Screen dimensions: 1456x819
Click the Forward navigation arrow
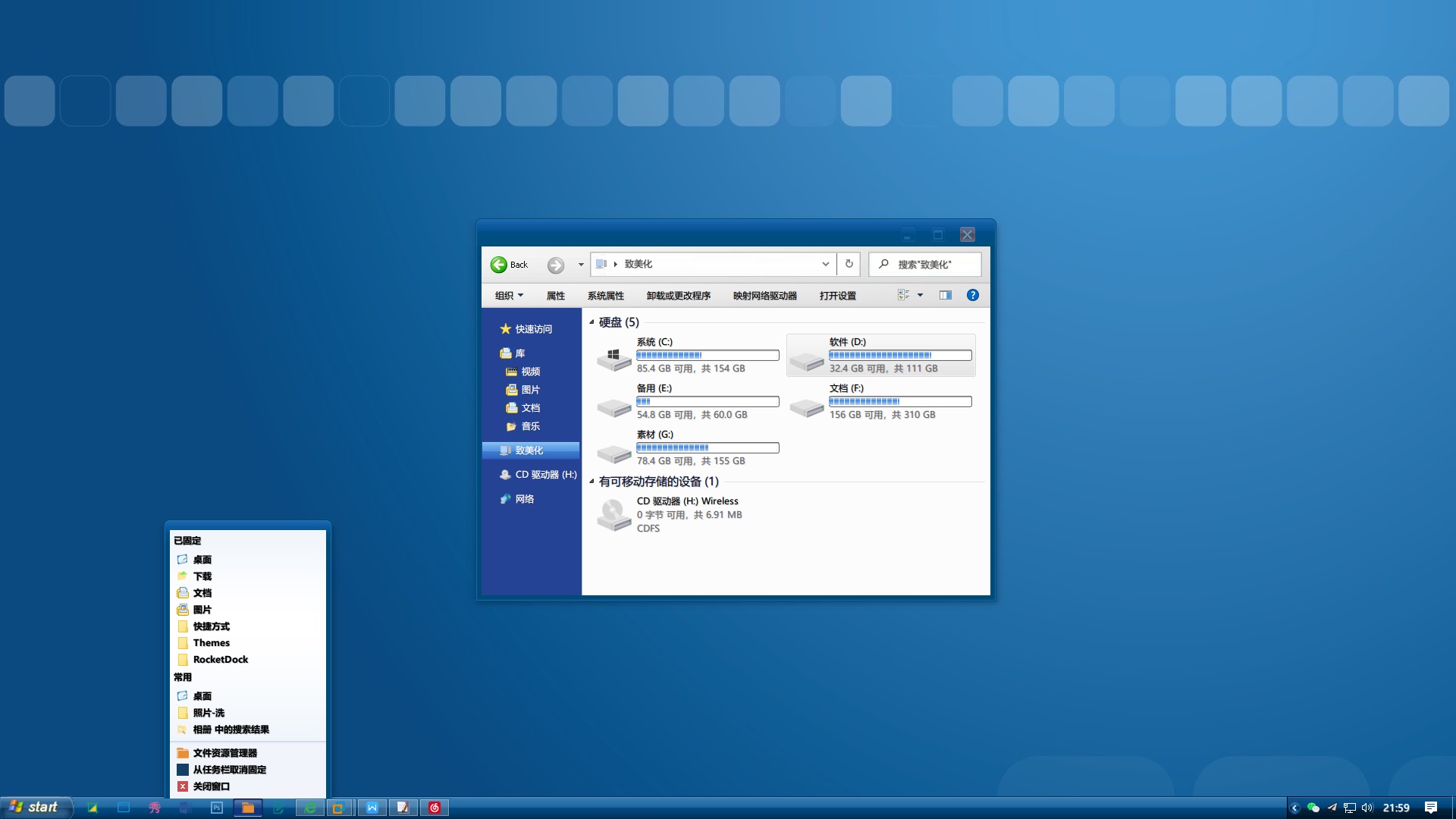(x=556, y=265)
